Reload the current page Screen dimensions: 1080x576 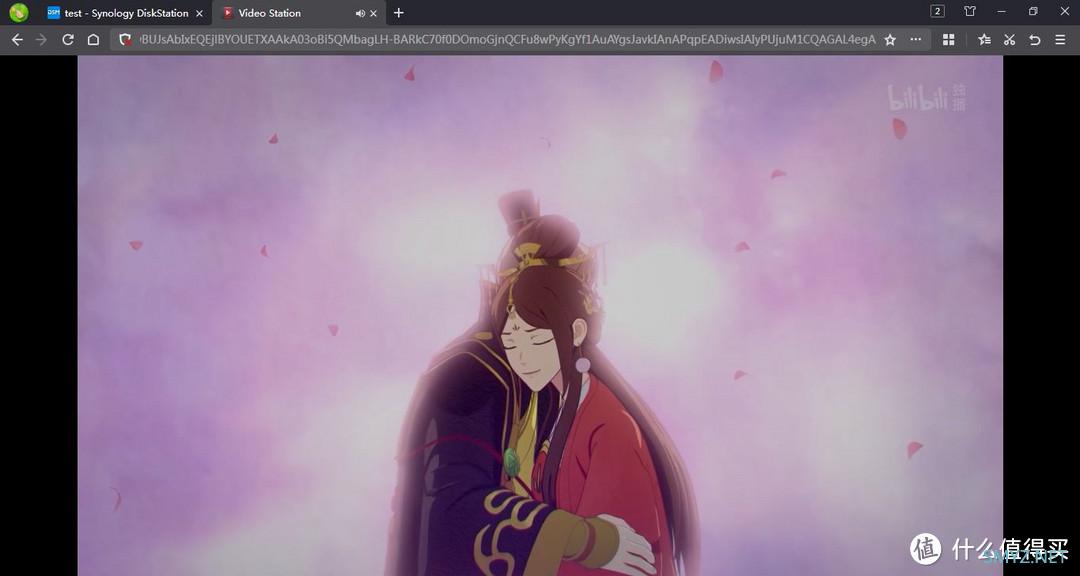[x=68, y=40]
